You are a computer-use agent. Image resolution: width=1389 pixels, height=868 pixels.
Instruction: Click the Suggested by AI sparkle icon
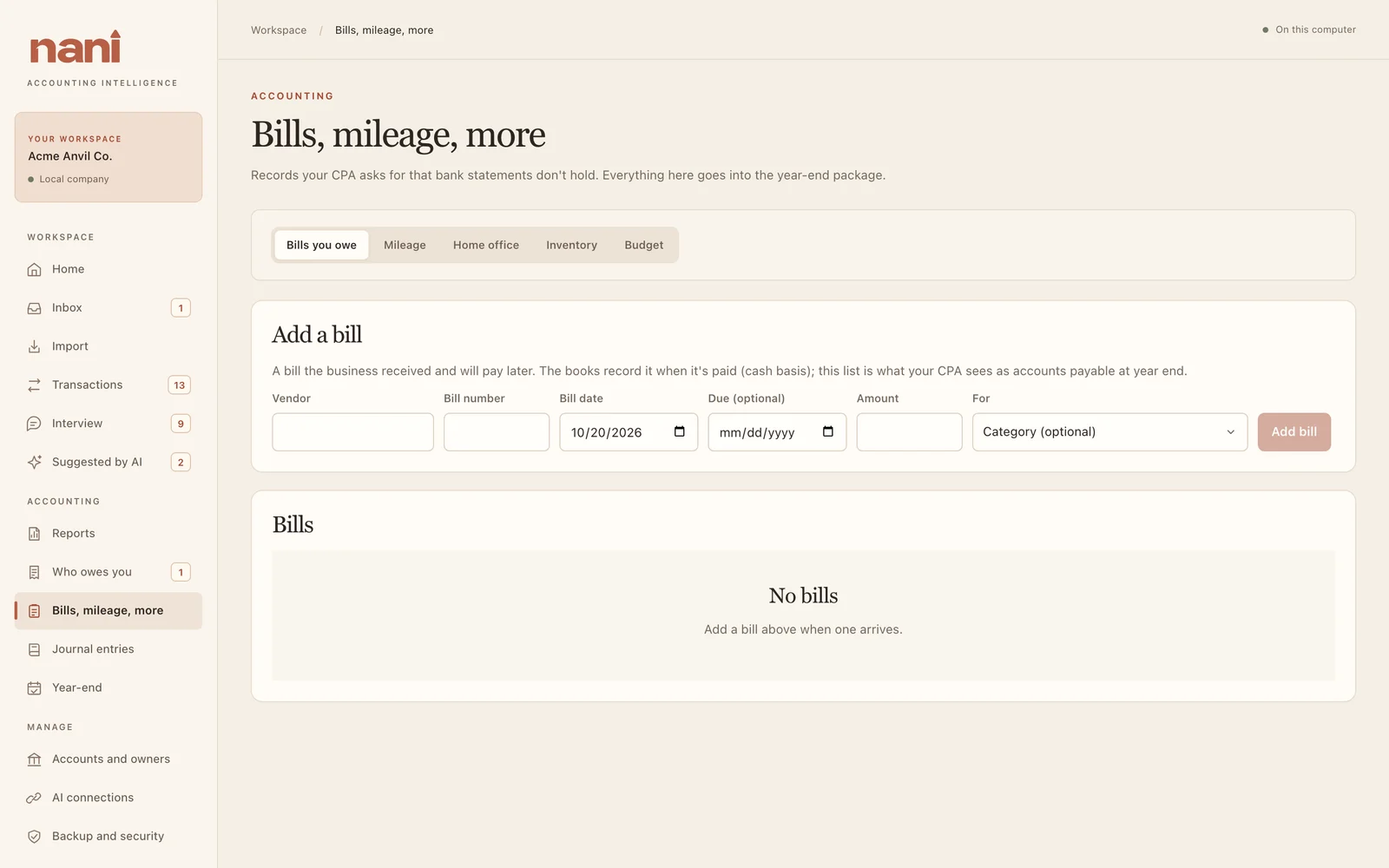34,462
